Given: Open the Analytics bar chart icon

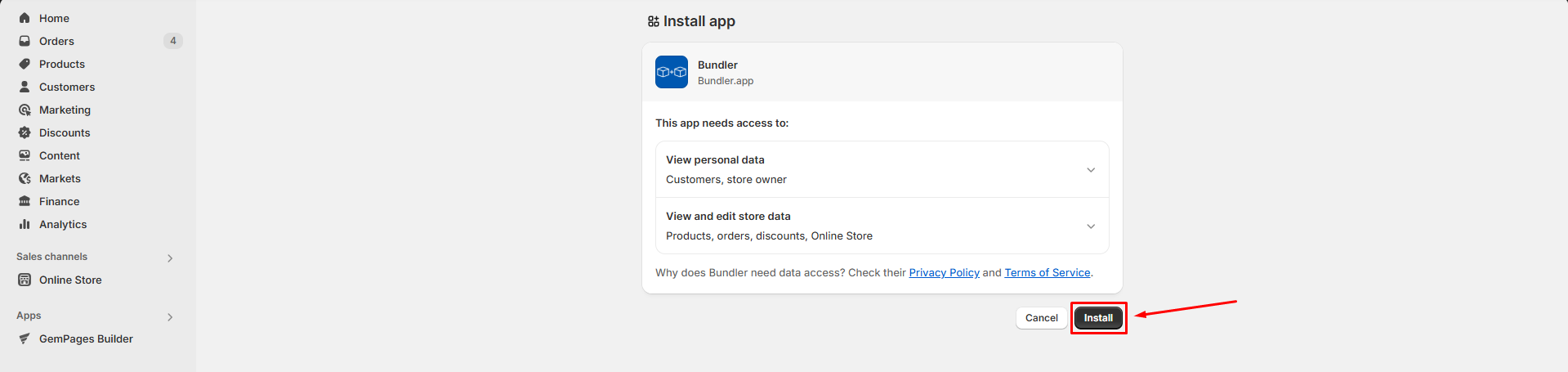Looking at the screenshot, I should pos(25,224).
